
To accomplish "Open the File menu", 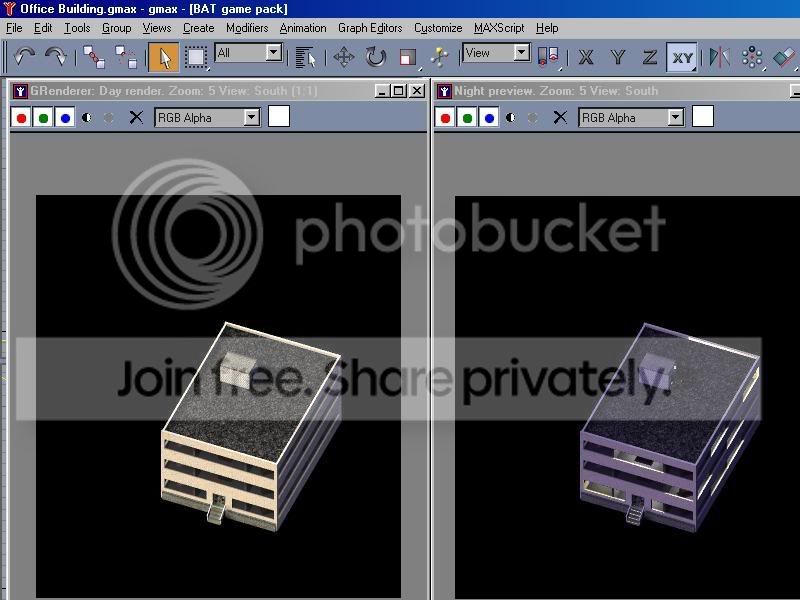I will coord(14,28).
